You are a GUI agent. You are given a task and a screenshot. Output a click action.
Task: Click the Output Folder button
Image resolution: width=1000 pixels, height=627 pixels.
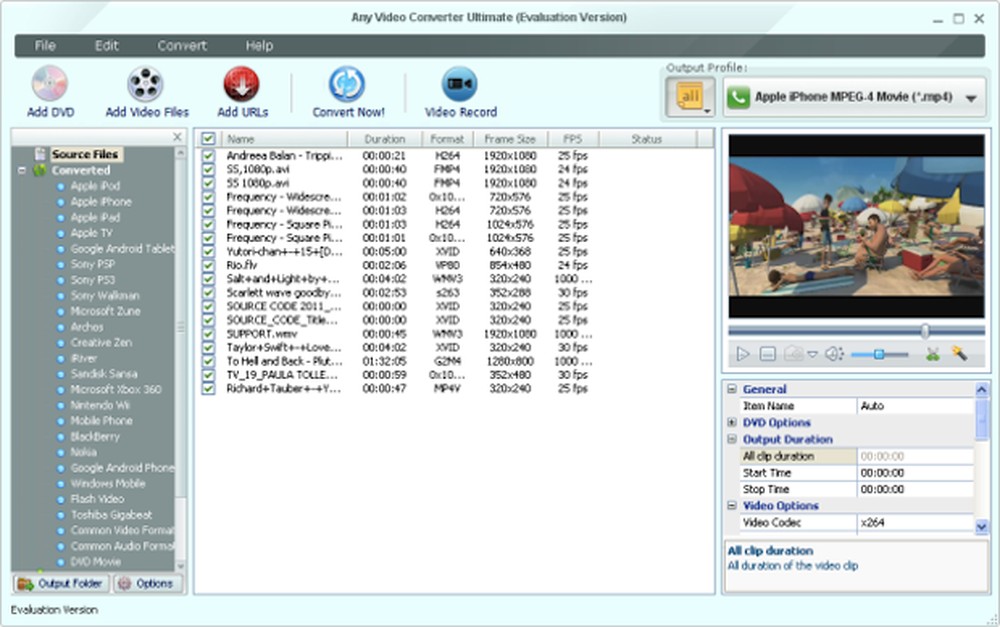(60, 583)
